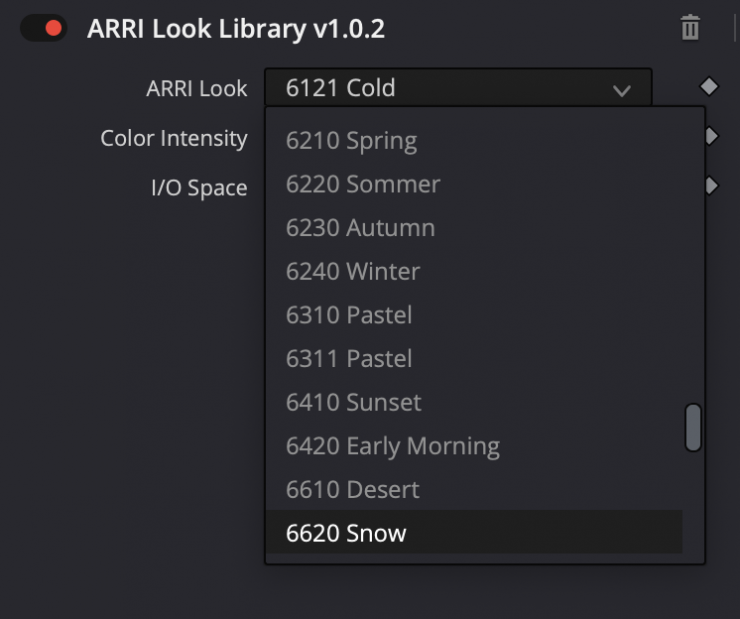This screenshot has width=740, height=619.
Task: Click the ARRI Look Library v1.0.2 title
Action: point(236,28)
